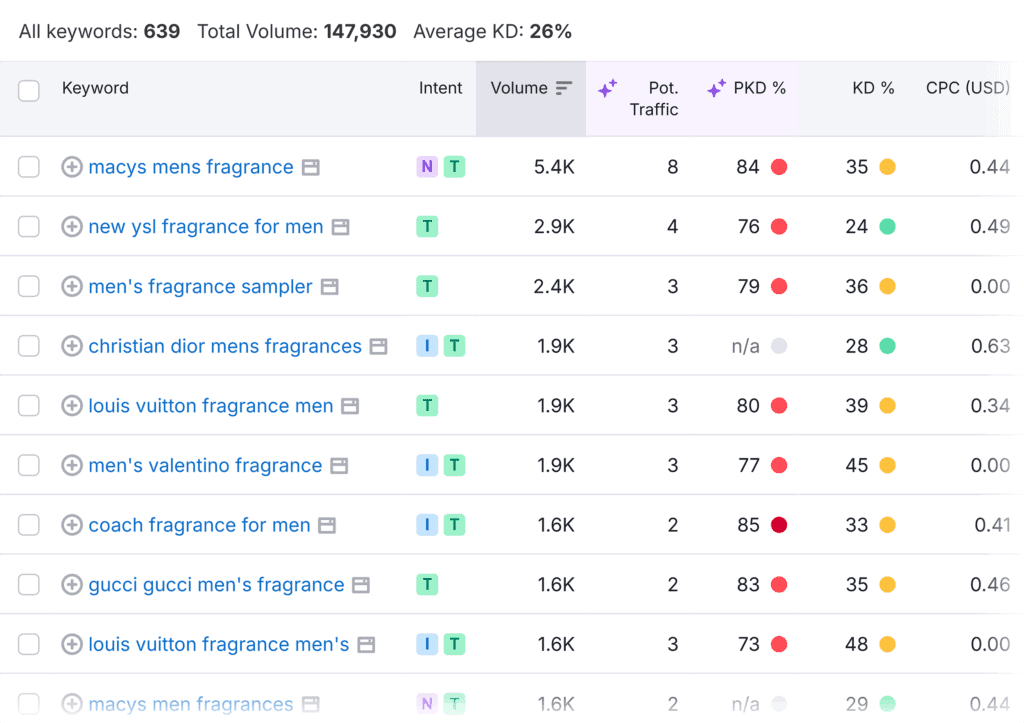
Task: Click the KD % column header
Action: 874,88
